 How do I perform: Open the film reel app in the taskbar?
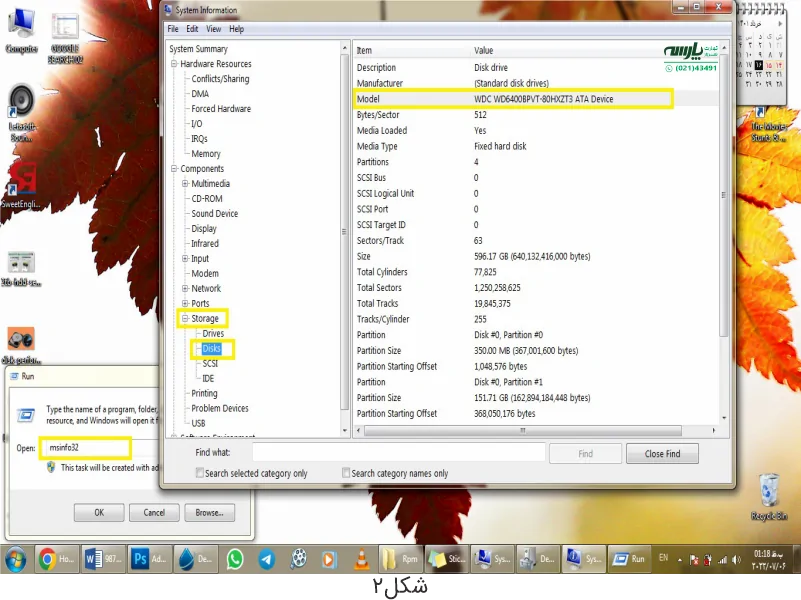[x=298, y=559]
